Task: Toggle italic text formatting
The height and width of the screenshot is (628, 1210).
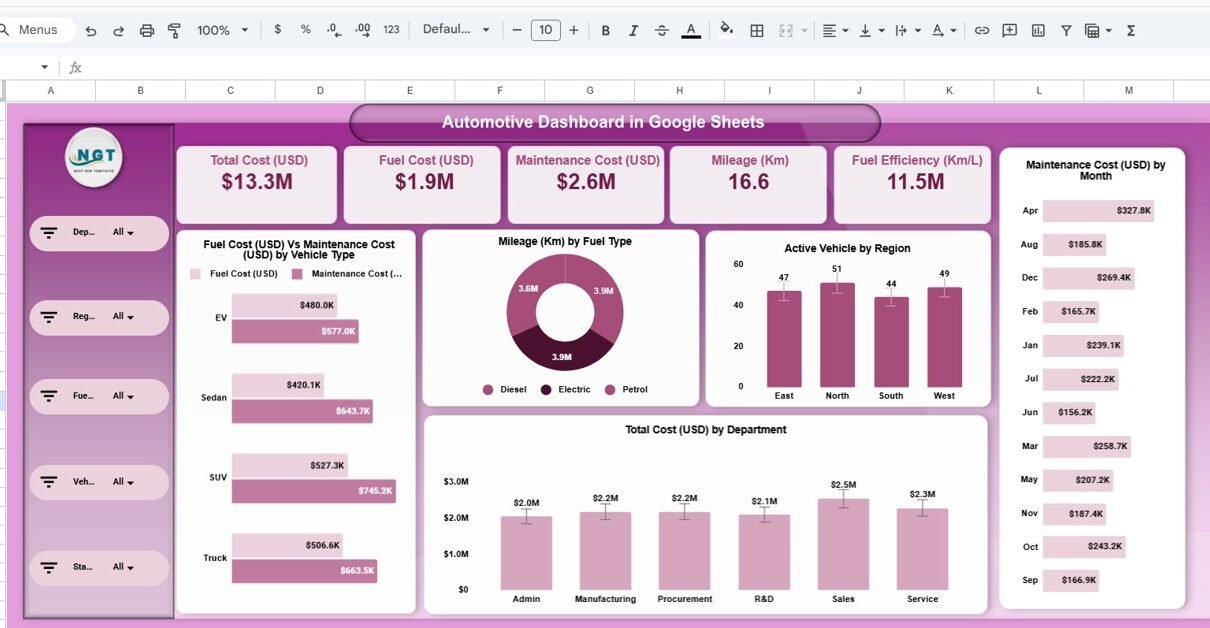Action: (x=633, y=30)
